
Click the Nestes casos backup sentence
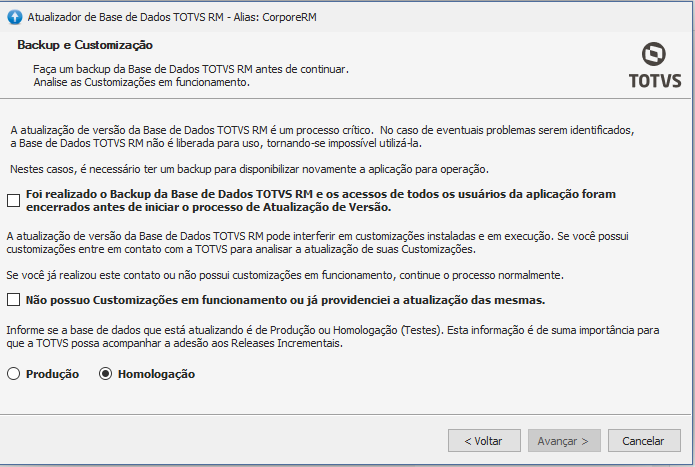pos(249,169)
